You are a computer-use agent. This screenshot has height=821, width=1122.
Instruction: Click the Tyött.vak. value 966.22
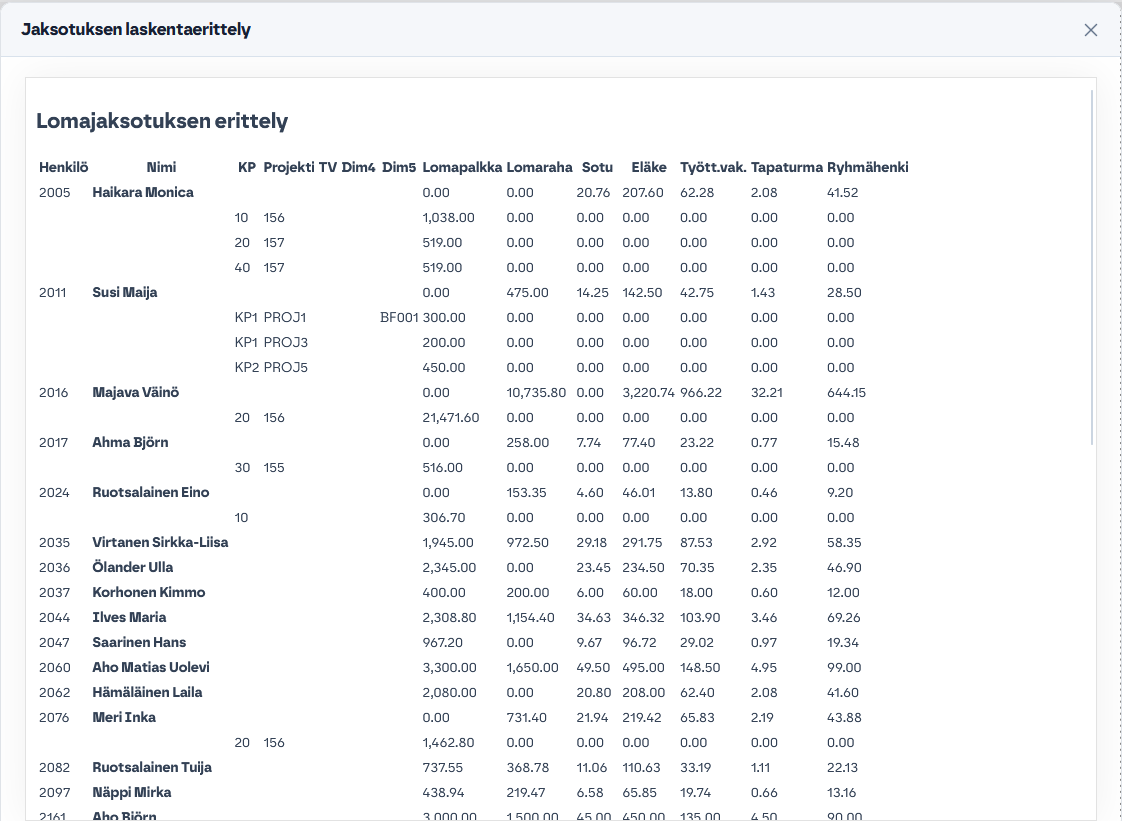click(701, 393)
